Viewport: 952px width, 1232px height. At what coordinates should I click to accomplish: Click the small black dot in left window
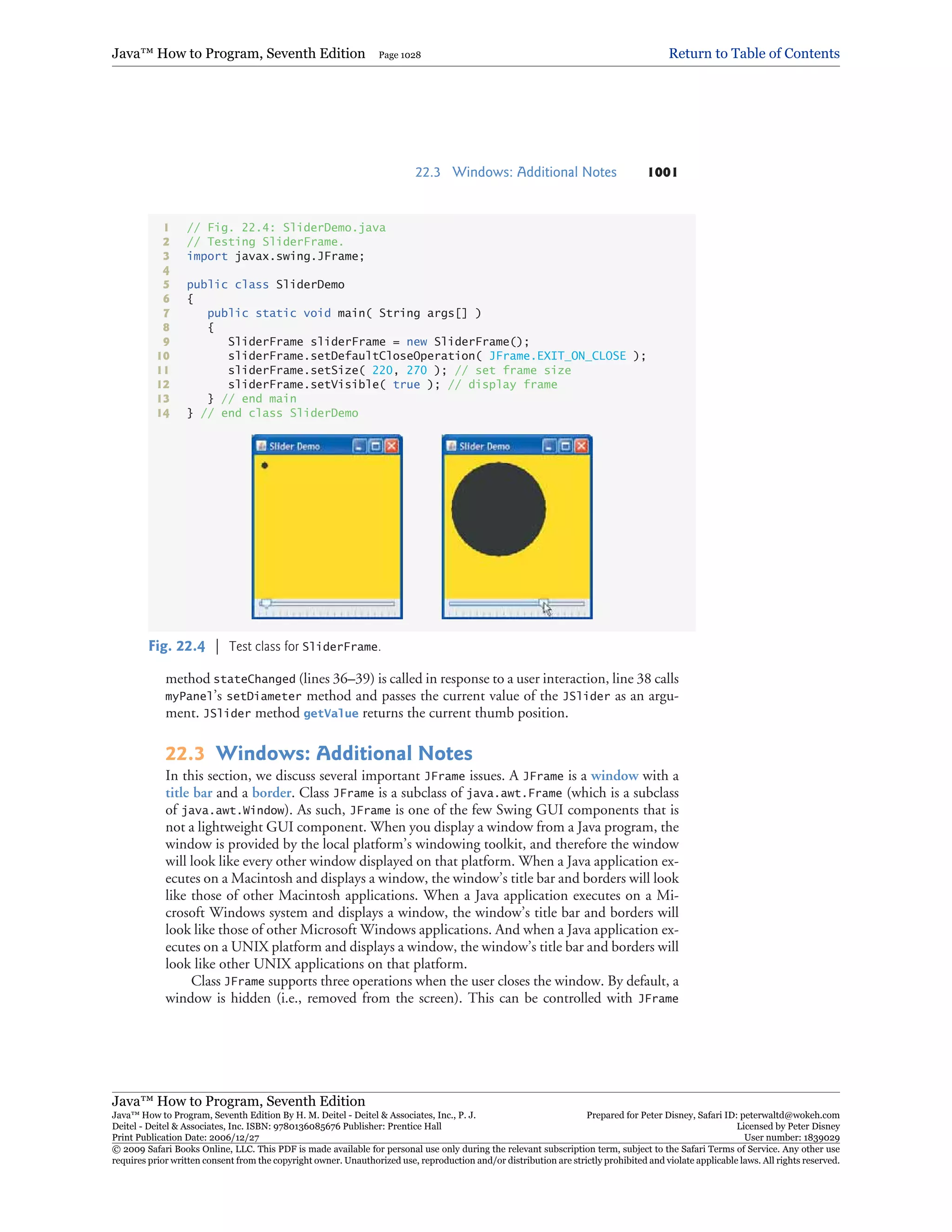[x=264, y=465]
